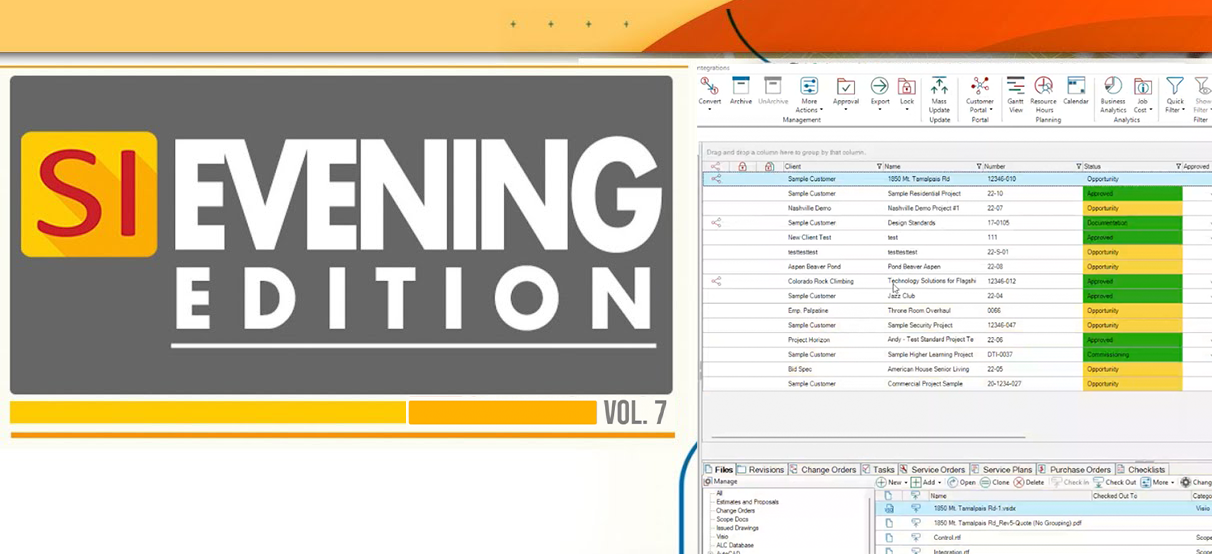The width and height of the screenshot is (1212, 554).
Task: Click the share icon column header
Action: click(x=716, y=166)
